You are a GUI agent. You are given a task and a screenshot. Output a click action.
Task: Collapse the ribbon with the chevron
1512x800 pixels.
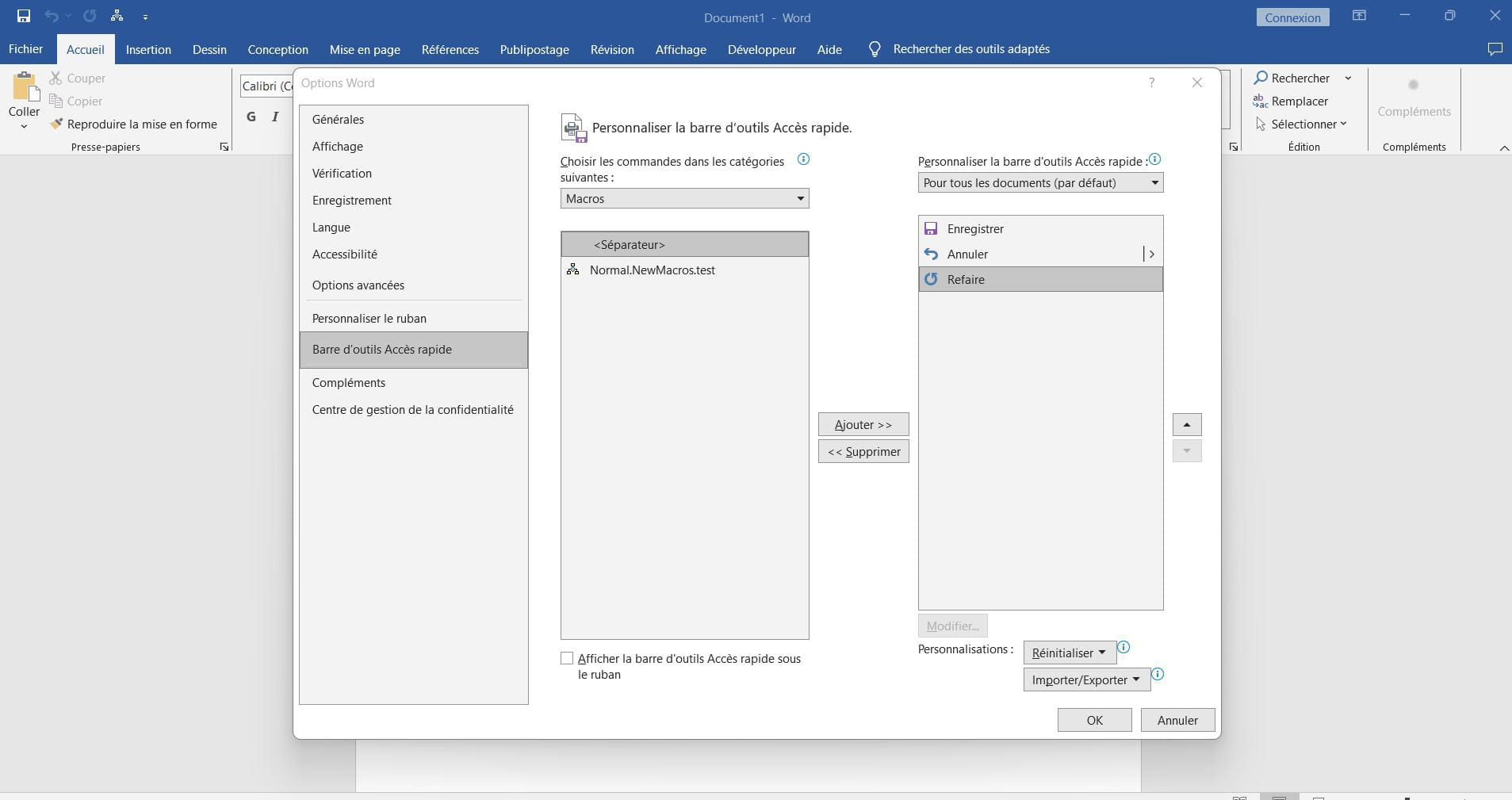[1503, 148]
